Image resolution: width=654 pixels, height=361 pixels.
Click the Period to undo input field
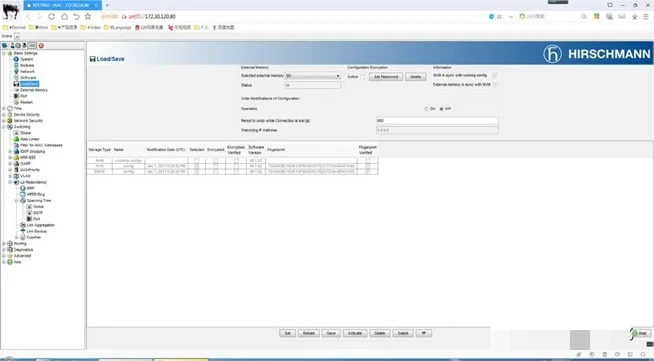pos(437,120)
